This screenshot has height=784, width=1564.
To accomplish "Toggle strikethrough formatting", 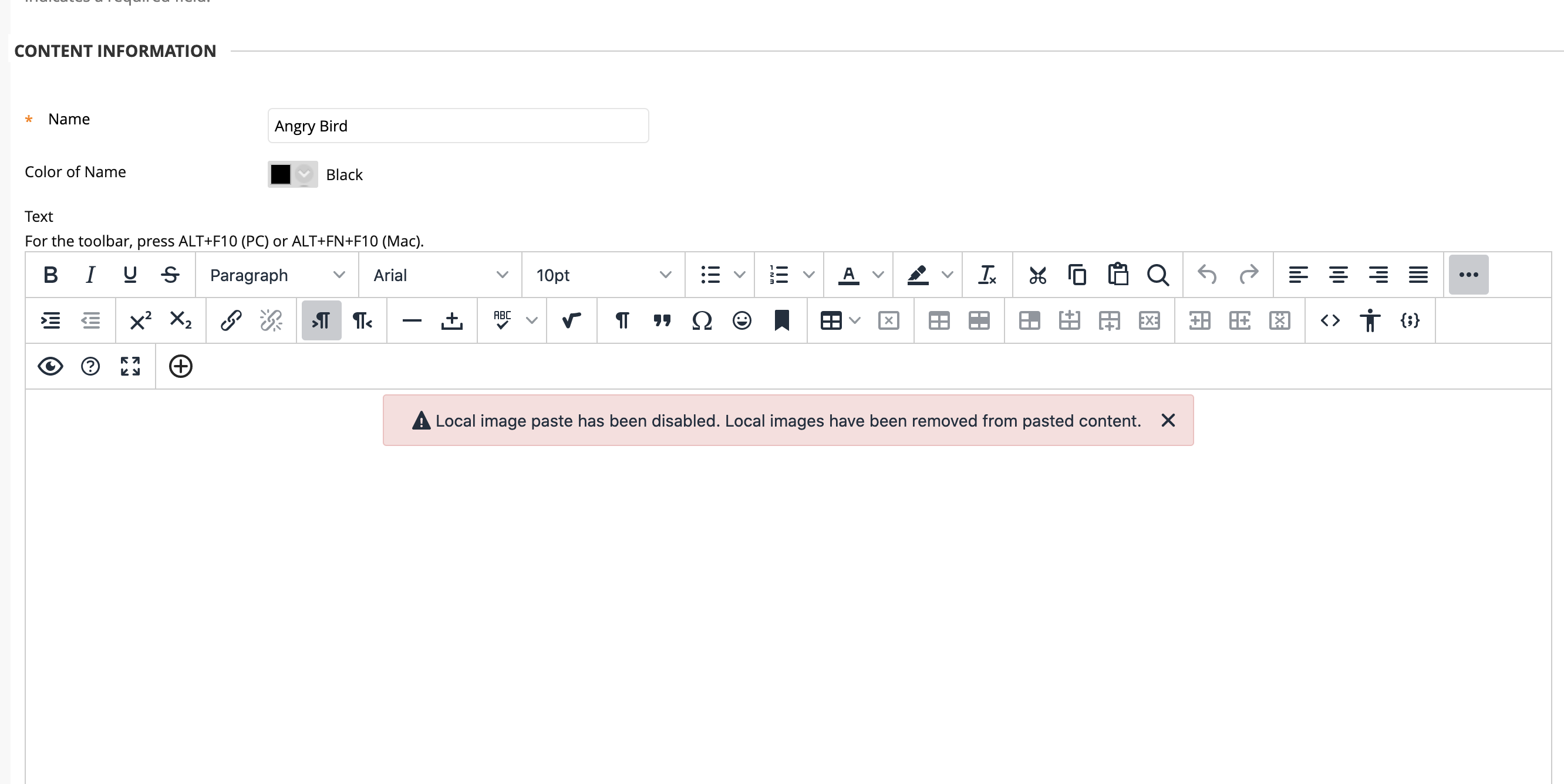I will [x=170, y=275].
